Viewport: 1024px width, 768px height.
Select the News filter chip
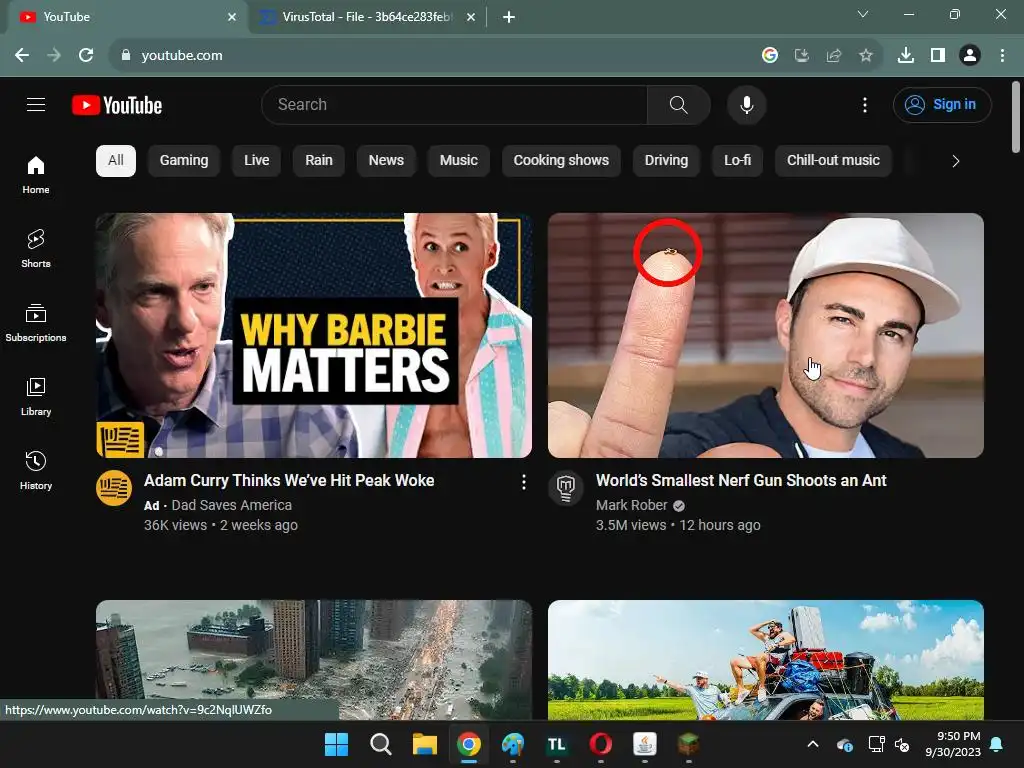[386, 161]
